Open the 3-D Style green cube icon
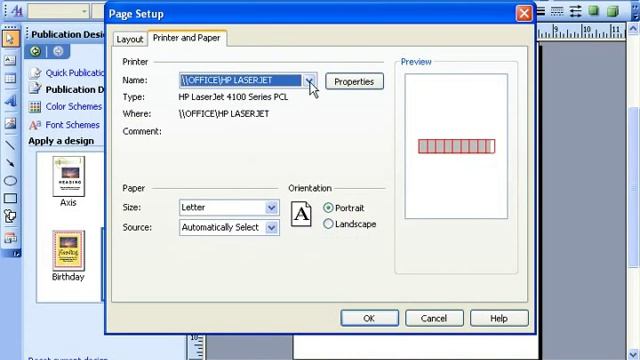This screenshot has width=640, height=360. [x=612, y=11]
